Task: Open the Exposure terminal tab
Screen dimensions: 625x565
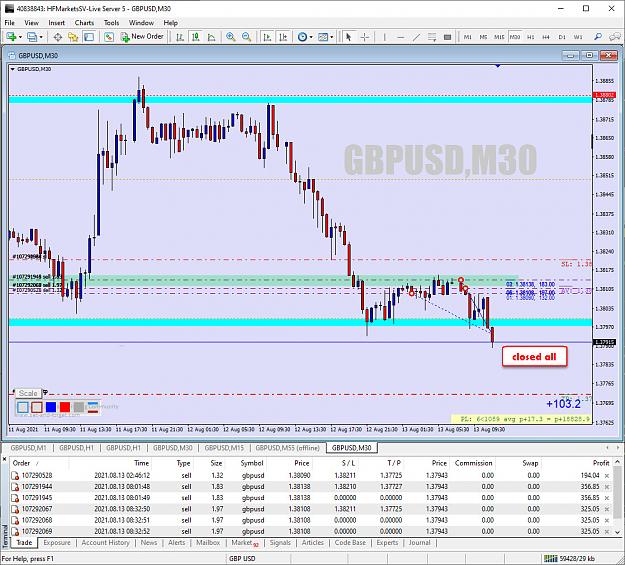Action: point(57,543)
